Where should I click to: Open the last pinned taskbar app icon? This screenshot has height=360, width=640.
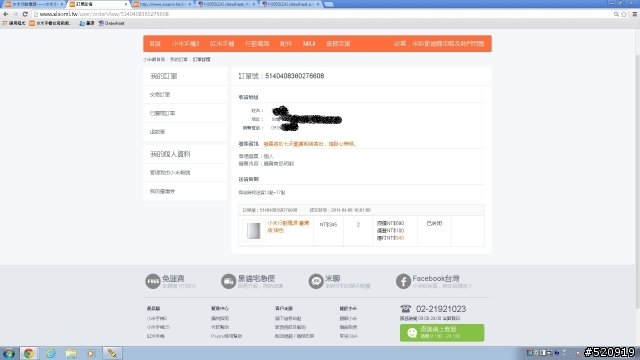[x=112, y=353]
